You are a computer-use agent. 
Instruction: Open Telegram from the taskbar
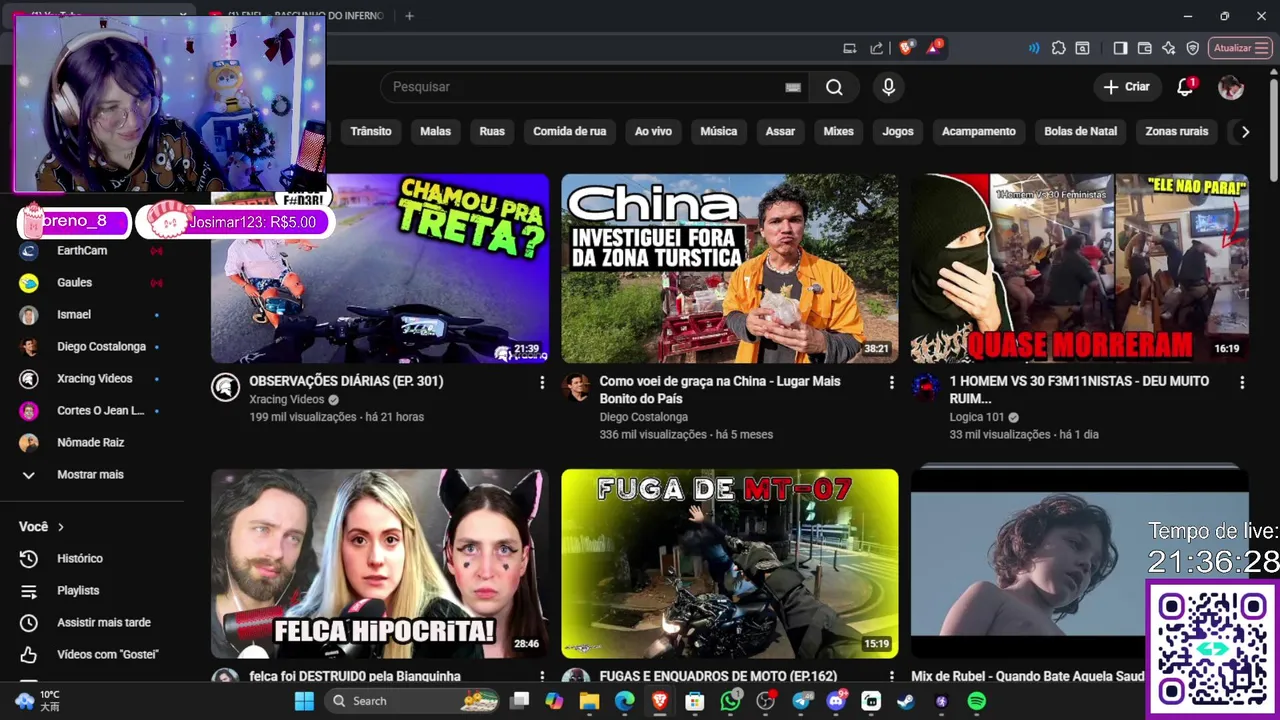801,701
